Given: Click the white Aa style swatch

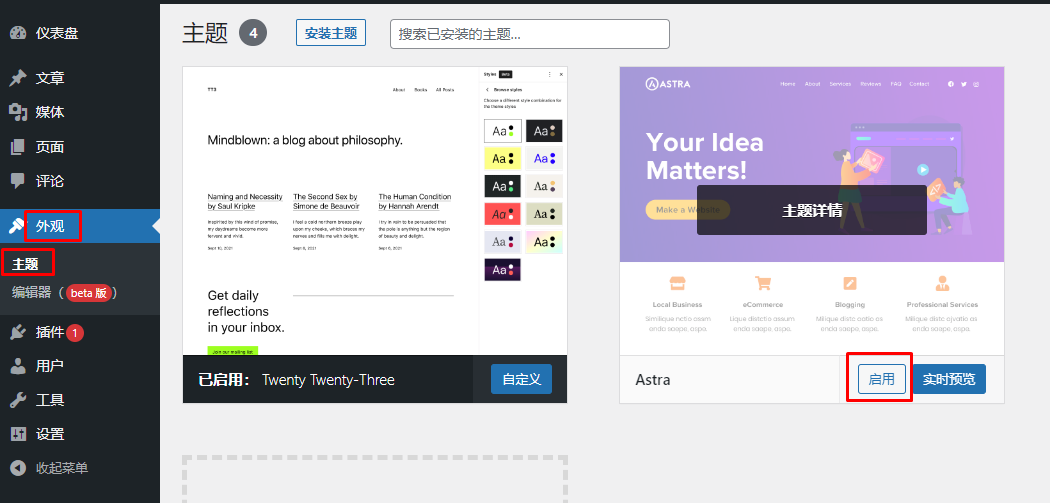Looking at the screenshot, I should click(x=502, y=131).
